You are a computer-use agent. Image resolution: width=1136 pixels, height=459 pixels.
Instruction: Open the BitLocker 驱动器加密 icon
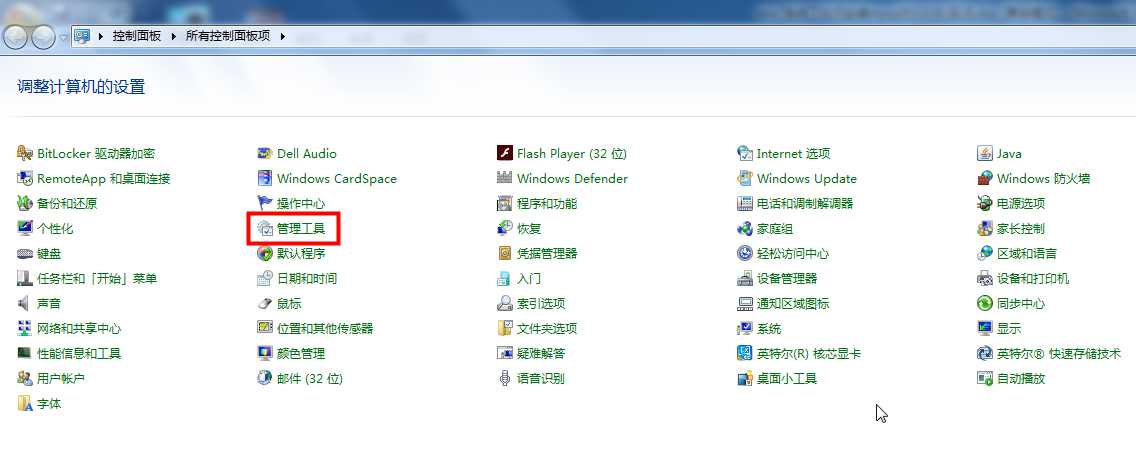point(25,153)
